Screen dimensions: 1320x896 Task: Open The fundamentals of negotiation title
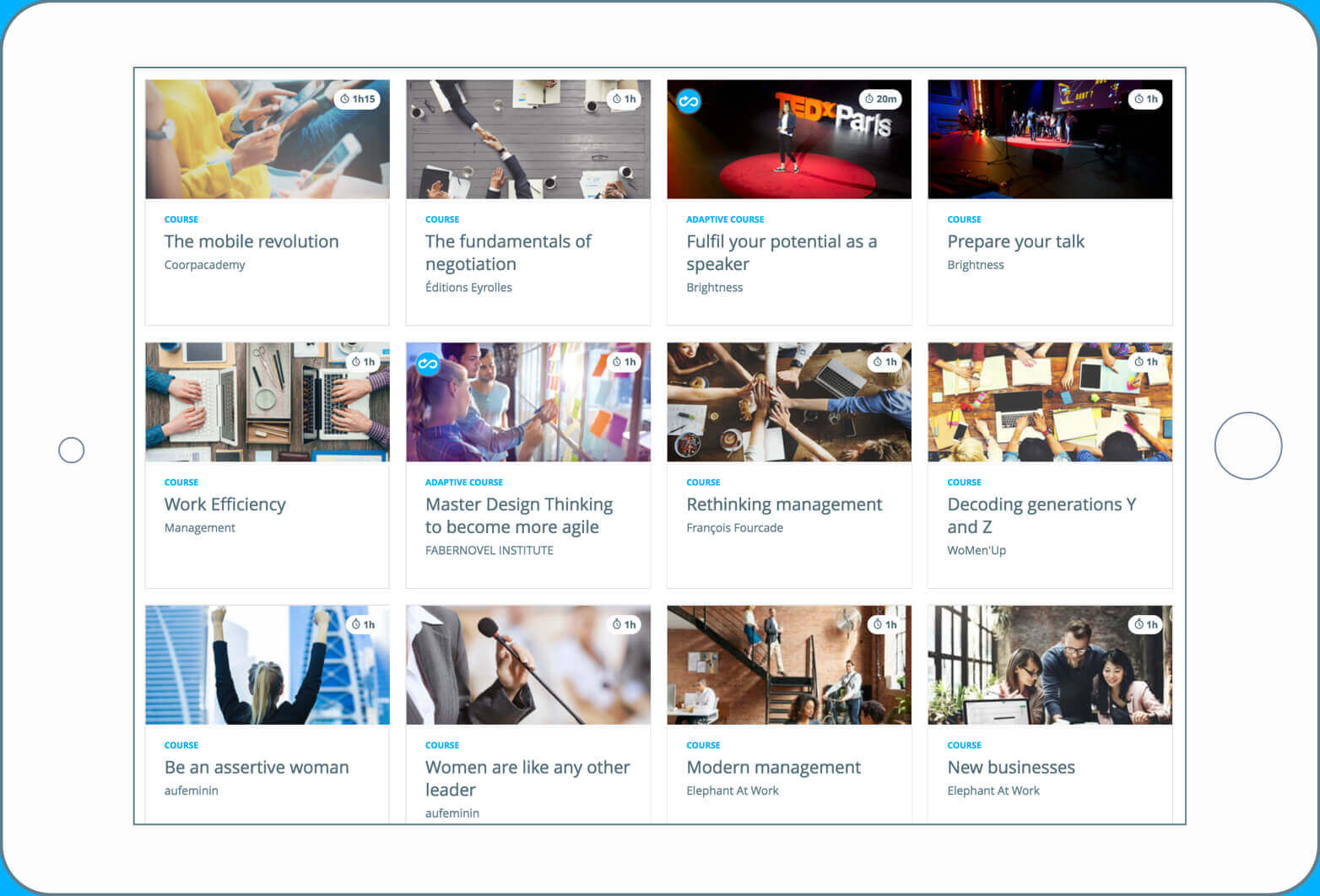508,253
